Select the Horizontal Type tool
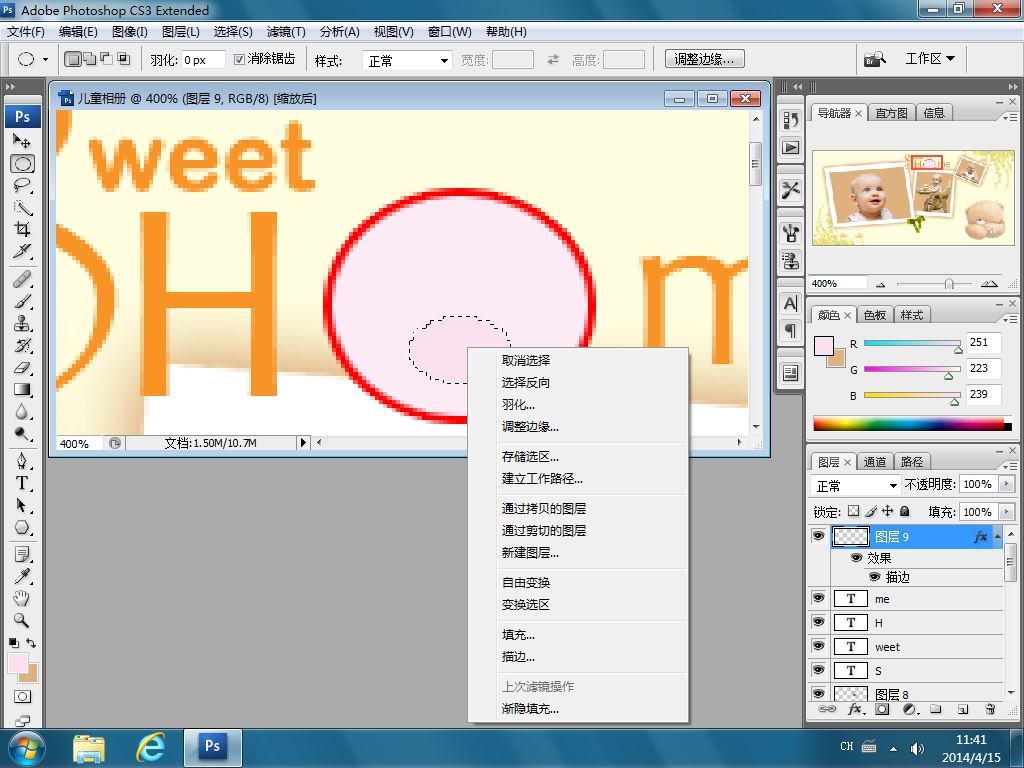1024x768 pixels. pos(22,483)
